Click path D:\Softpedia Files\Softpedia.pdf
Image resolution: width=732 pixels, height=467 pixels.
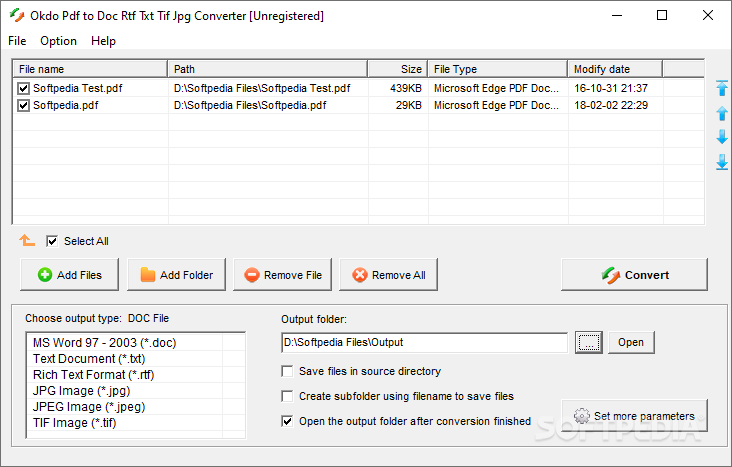point(250,106)
